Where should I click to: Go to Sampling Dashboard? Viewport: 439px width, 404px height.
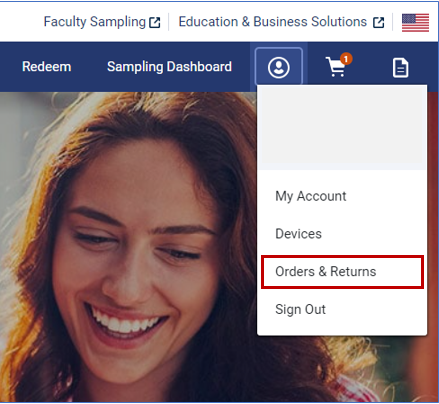(x=169, y=67)
